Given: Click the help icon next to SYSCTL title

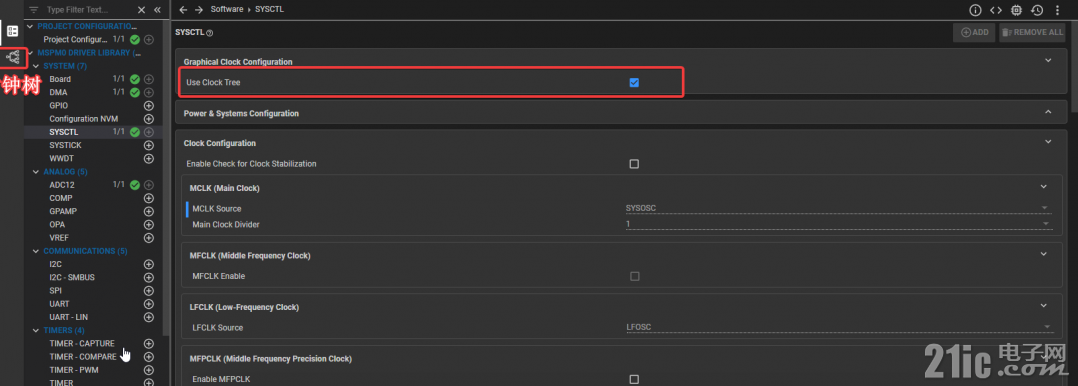Looking at the screenshot, I should tap(210, 32).
